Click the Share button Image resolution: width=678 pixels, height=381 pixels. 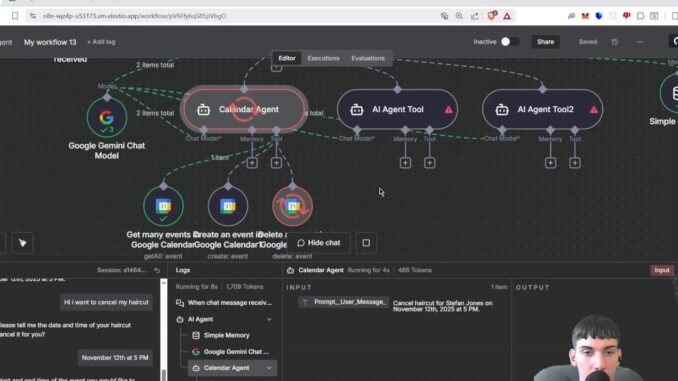pos(545,42)
